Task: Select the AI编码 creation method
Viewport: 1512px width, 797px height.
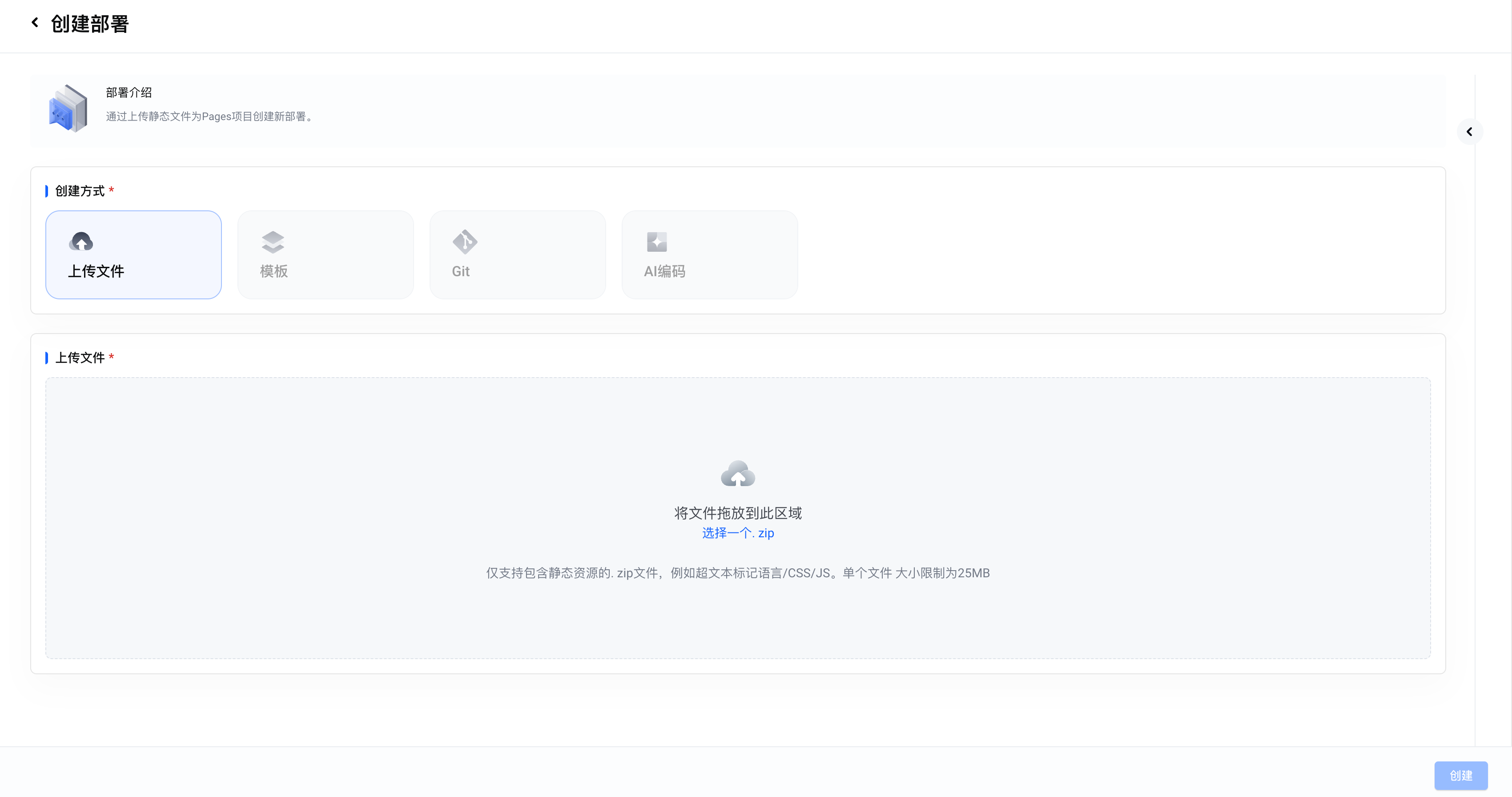Action: (x=709, y=255)
